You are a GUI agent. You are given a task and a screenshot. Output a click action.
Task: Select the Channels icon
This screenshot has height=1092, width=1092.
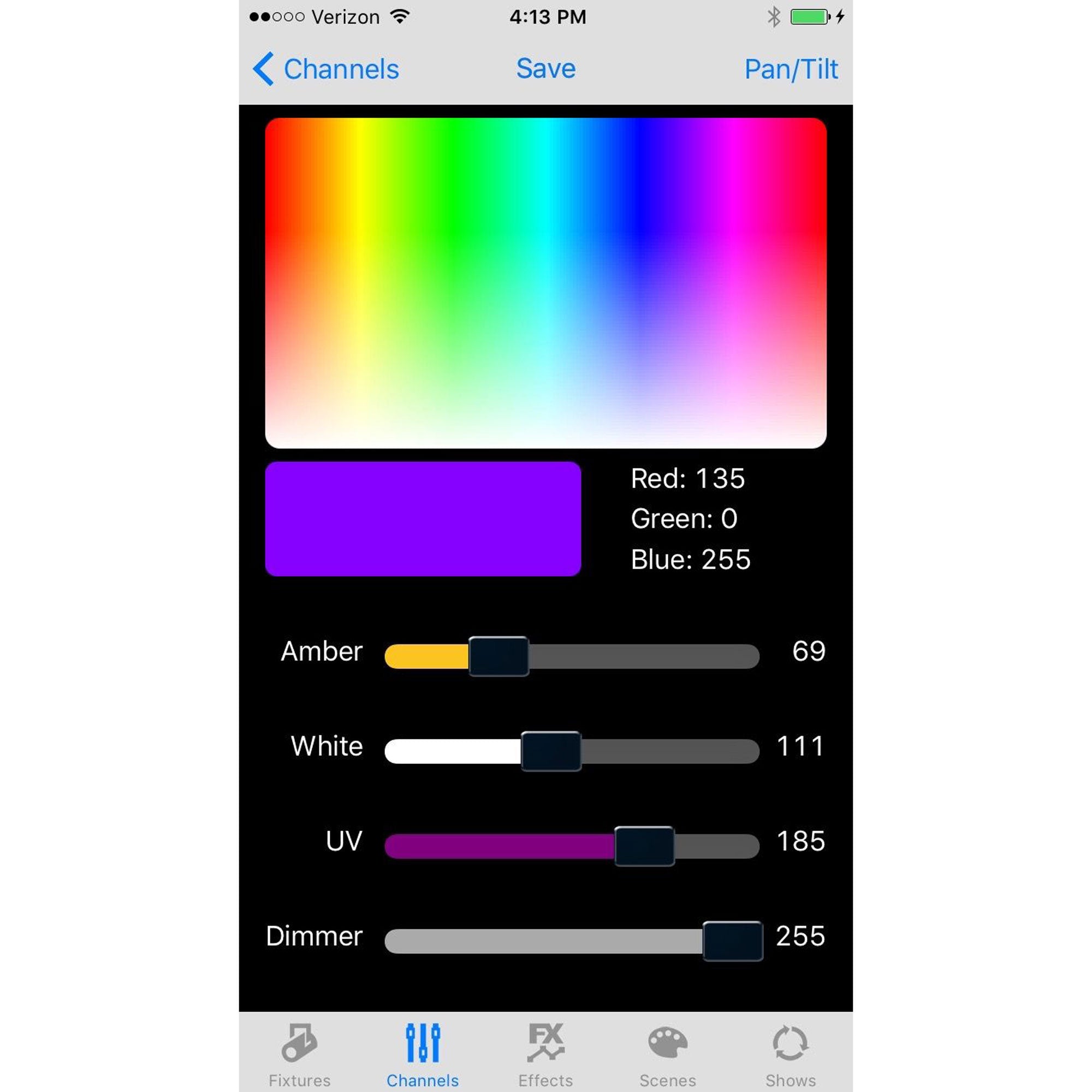click(422, 1045)
